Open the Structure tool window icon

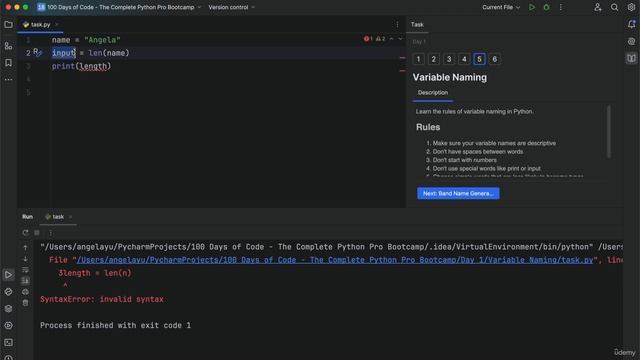tap(8, 46)
